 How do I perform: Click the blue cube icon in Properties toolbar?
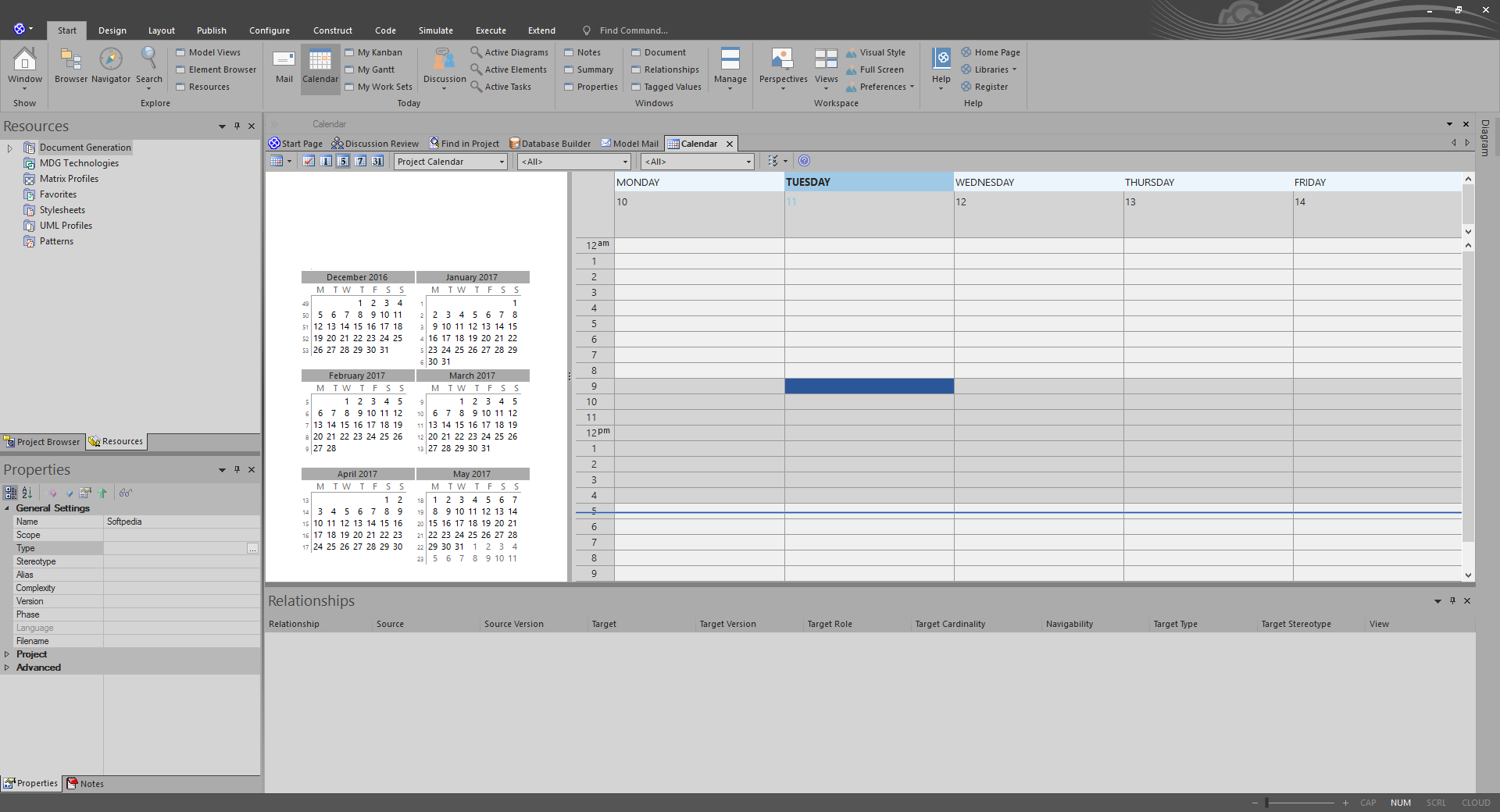click(70, 493)
